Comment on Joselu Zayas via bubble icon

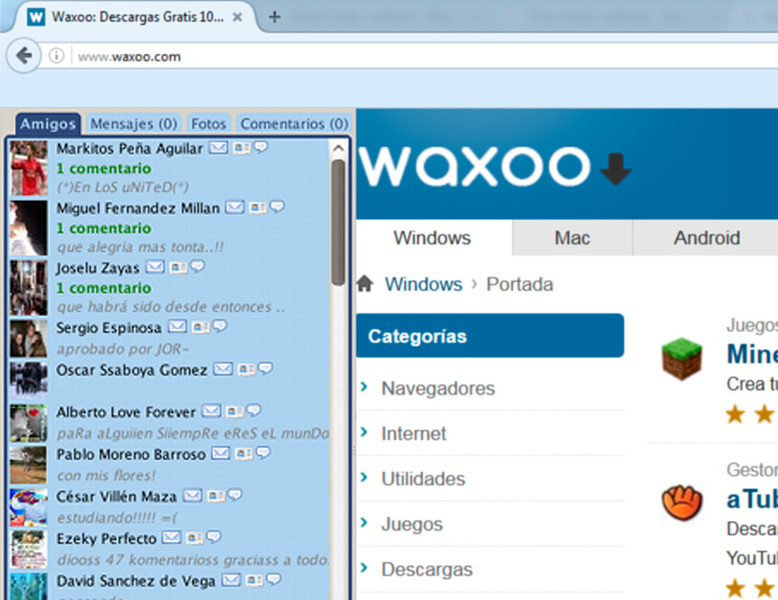197,267
